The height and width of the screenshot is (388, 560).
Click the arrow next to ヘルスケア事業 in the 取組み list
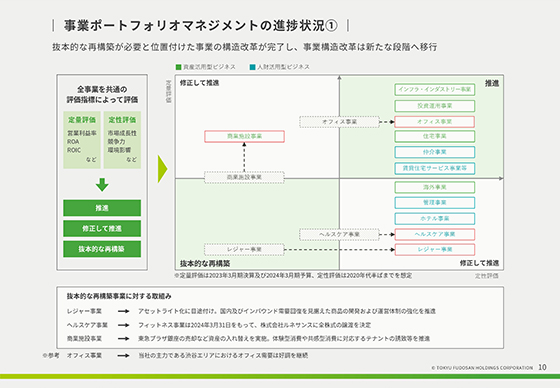124,325
